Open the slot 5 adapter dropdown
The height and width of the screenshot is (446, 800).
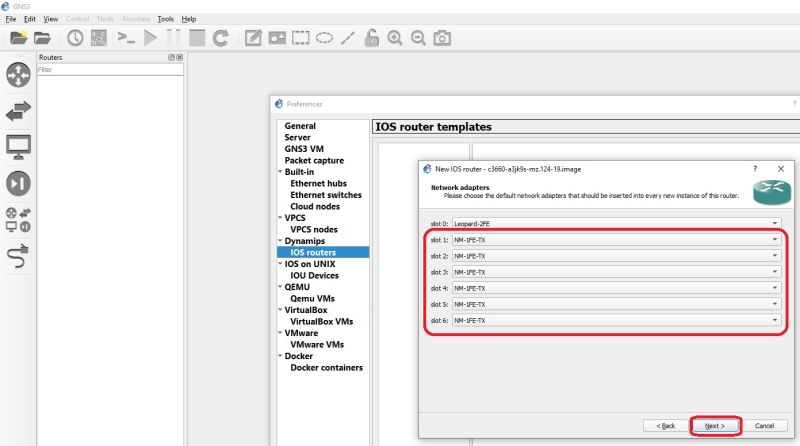[x=616, y=304]
